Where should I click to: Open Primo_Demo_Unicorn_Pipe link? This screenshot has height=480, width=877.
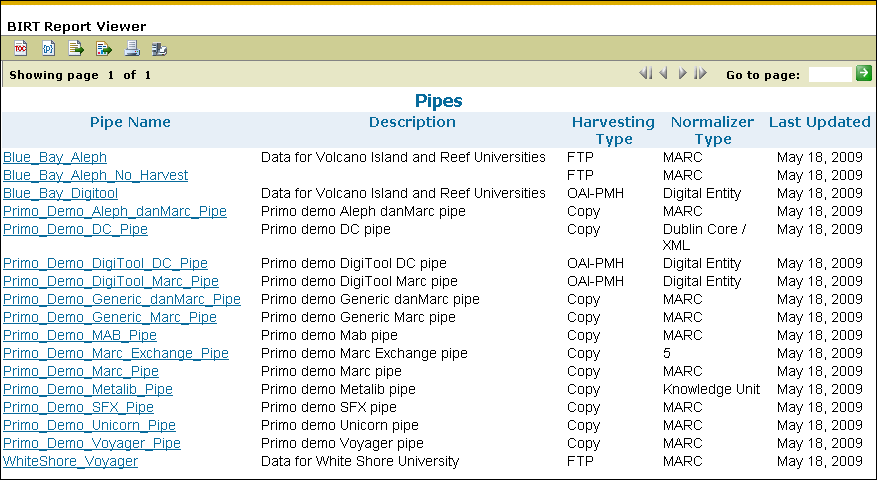point(89,425)
